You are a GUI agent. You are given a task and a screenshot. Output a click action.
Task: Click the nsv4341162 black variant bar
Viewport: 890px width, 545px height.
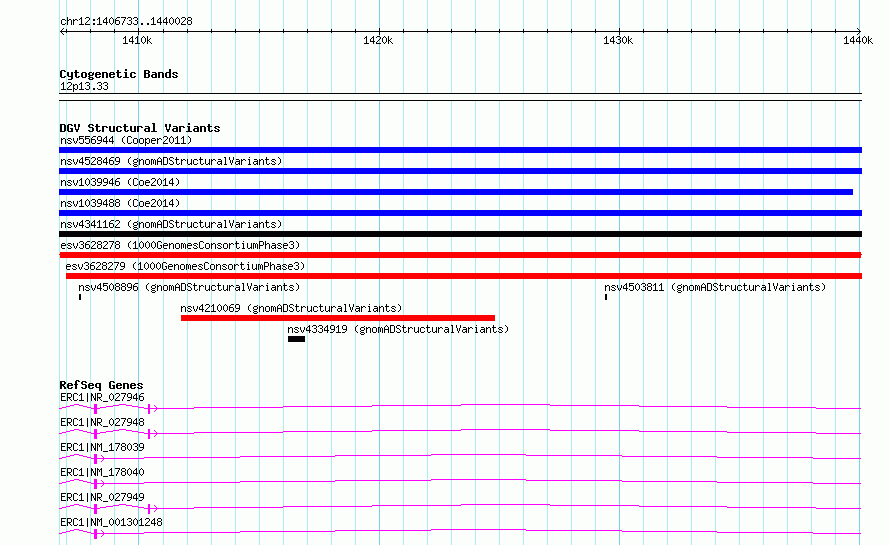(x=460, y=234)
